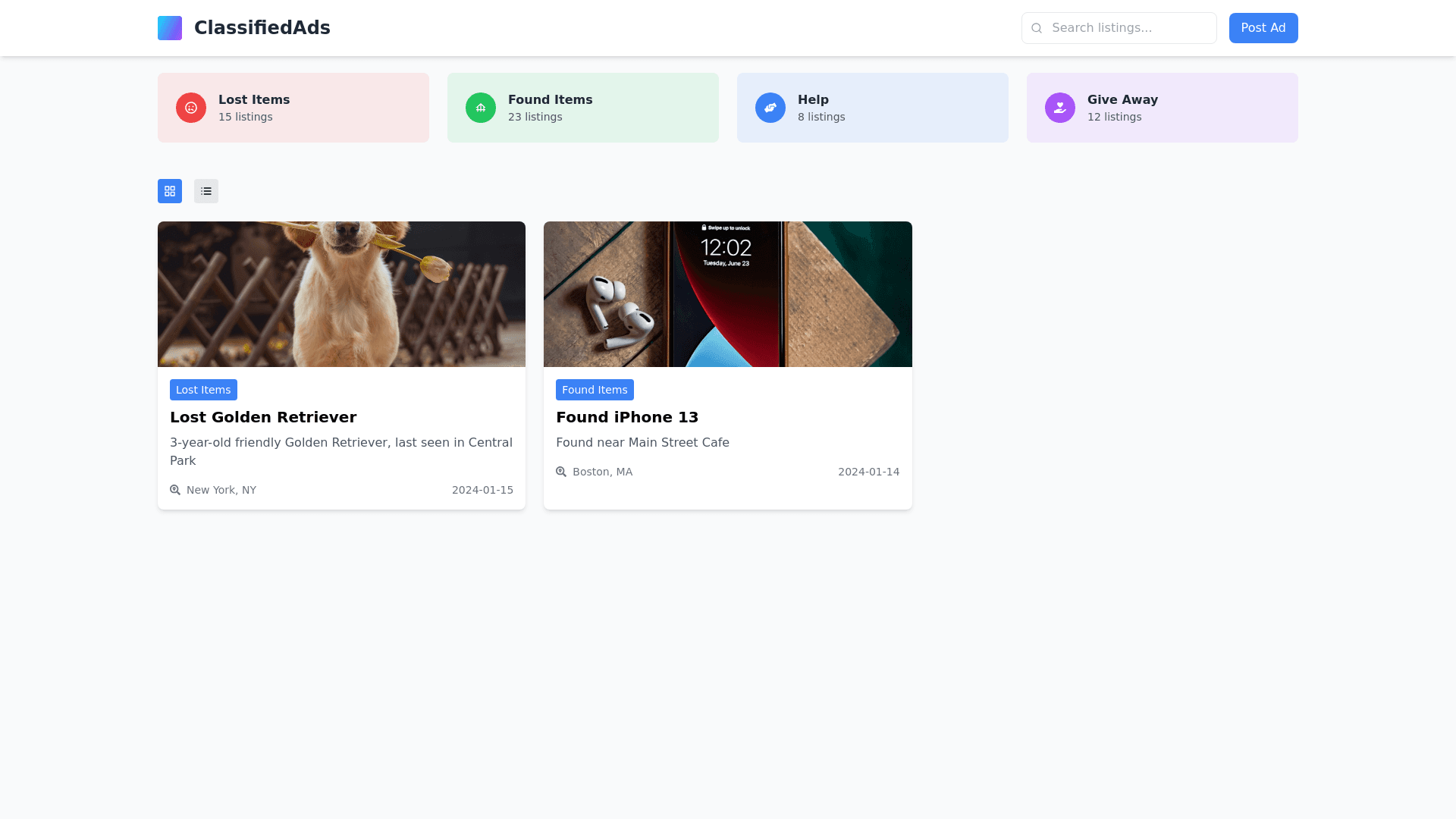Toggle the active grid view button off

169,190
